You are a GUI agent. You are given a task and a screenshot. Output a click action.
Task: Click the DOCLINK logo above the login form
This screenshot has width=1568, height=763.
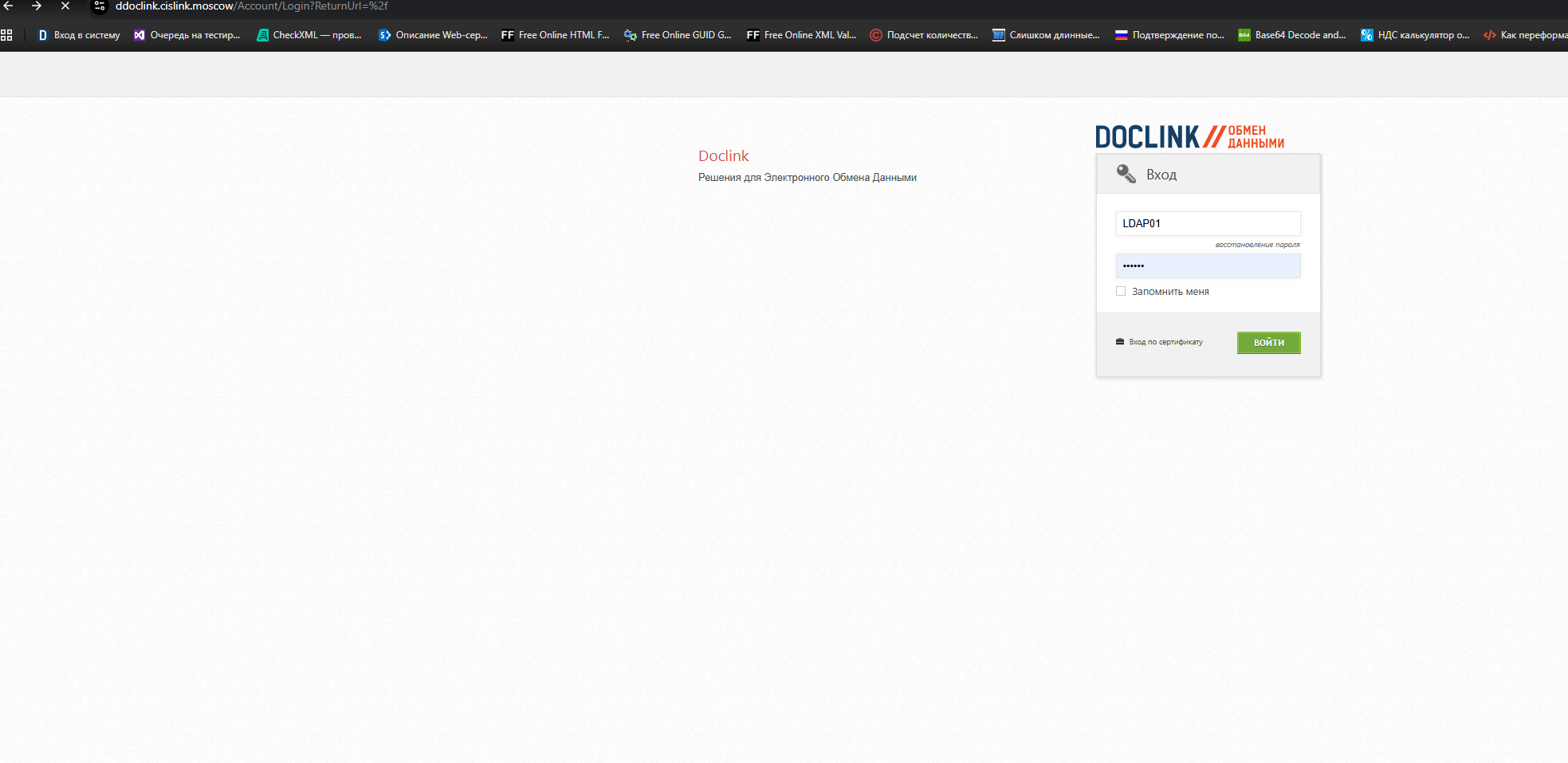[x=1189, y=136]
